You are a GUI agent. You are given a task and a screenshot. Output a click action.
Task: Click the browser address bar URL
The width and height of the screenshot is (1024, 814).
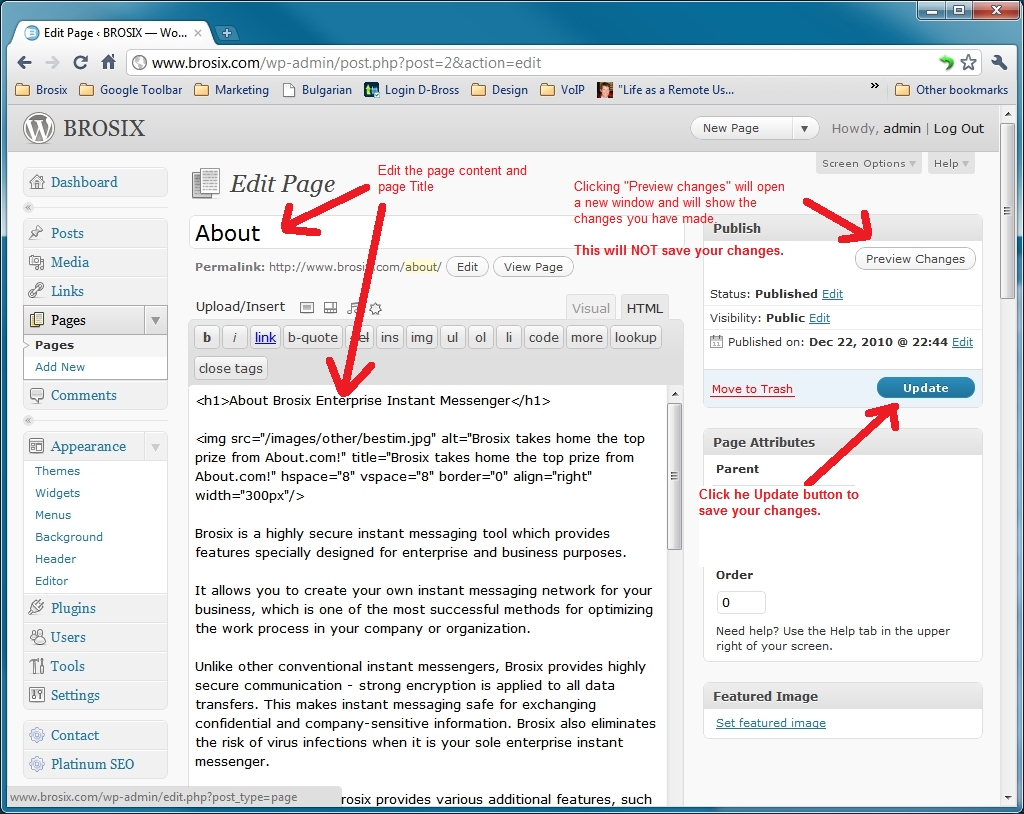[346, 63]
